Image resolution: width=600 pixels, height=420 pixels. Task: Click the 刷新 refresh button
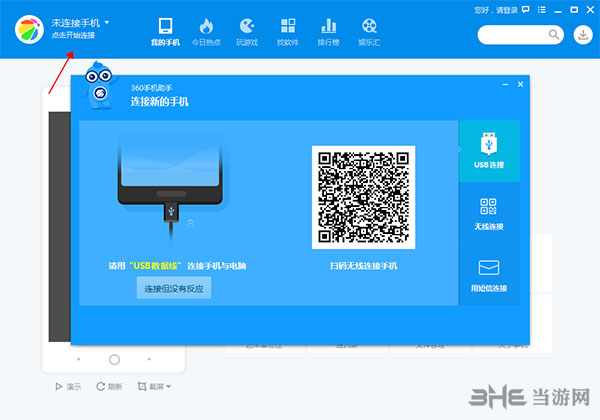pyautogui.click(x=109, y=386)
